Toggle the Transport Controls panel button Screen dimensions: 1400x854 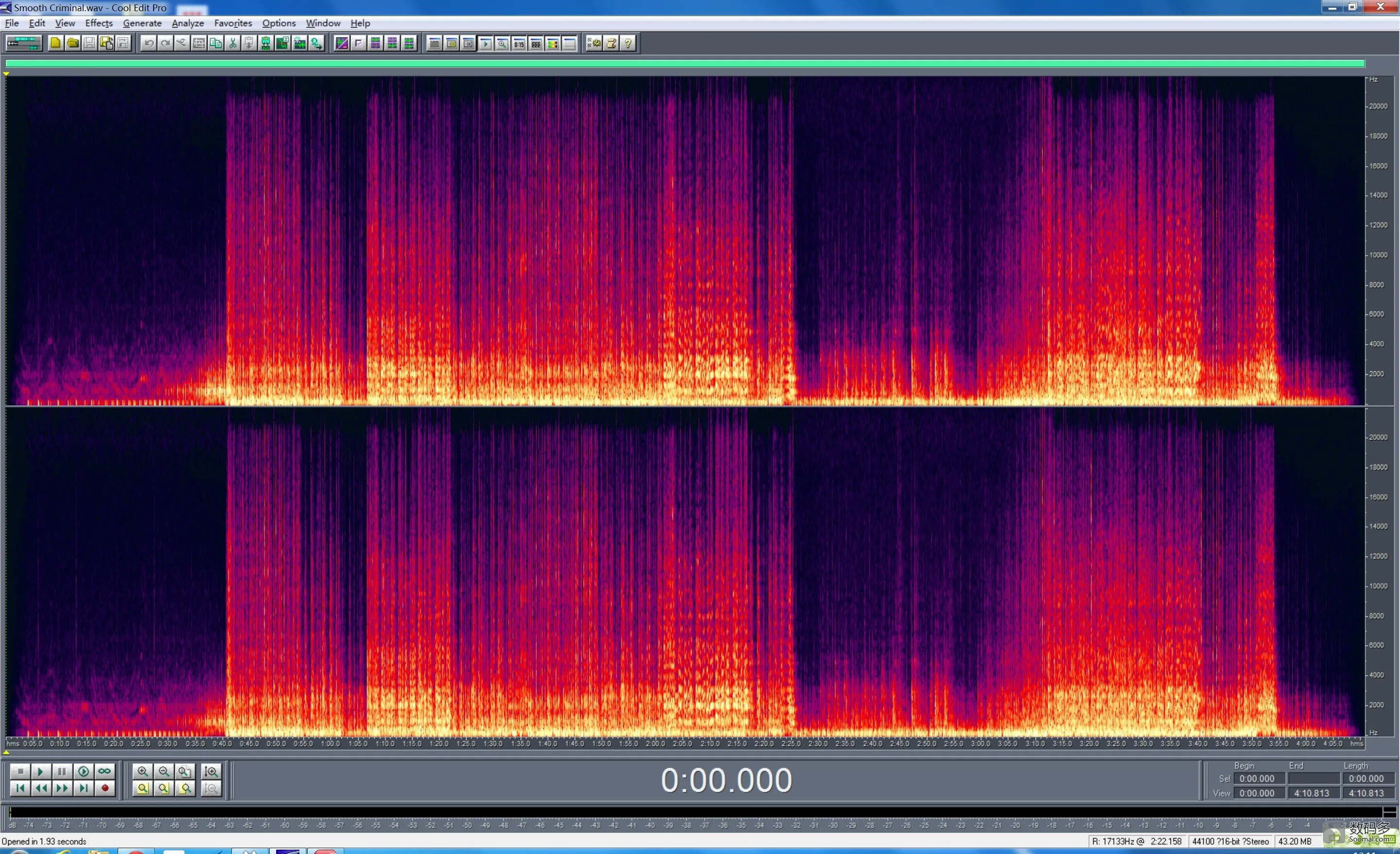(485, 43)
